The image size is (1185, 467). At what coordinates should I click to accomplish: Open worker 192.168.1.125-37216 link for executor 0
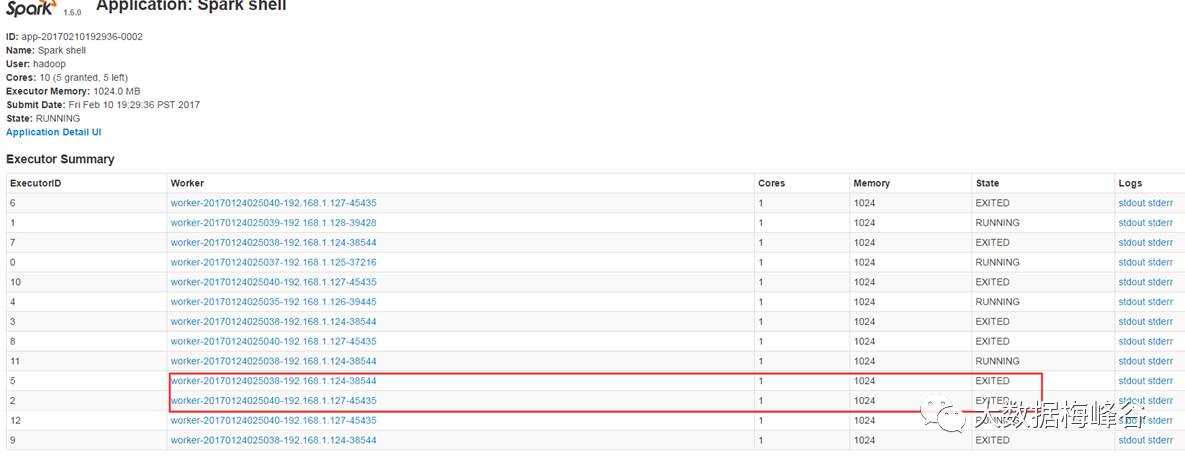pos(274,262)
